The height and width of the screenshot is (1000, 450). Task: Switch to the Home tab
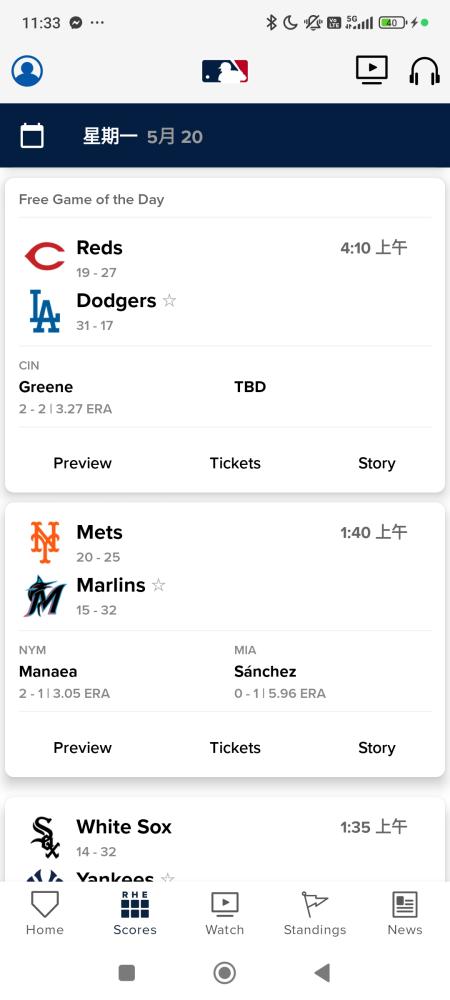45,913
